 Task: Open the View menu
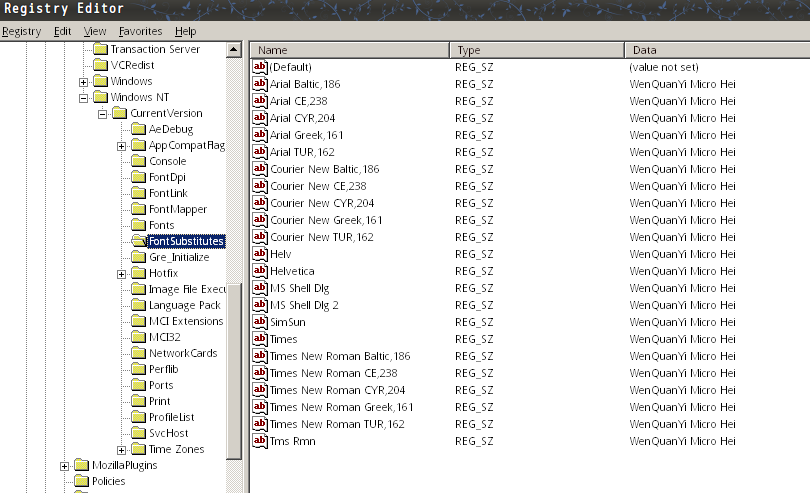pyautogui.click(x=95, y=32)
